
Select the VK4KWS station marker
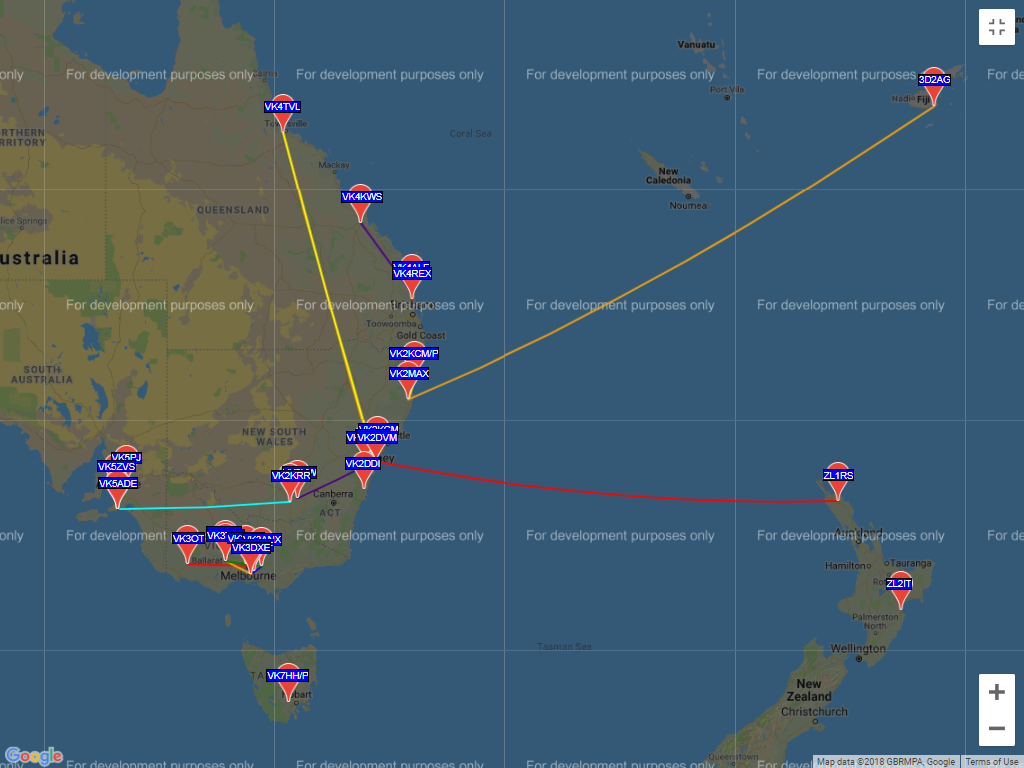tap(361, 200)
